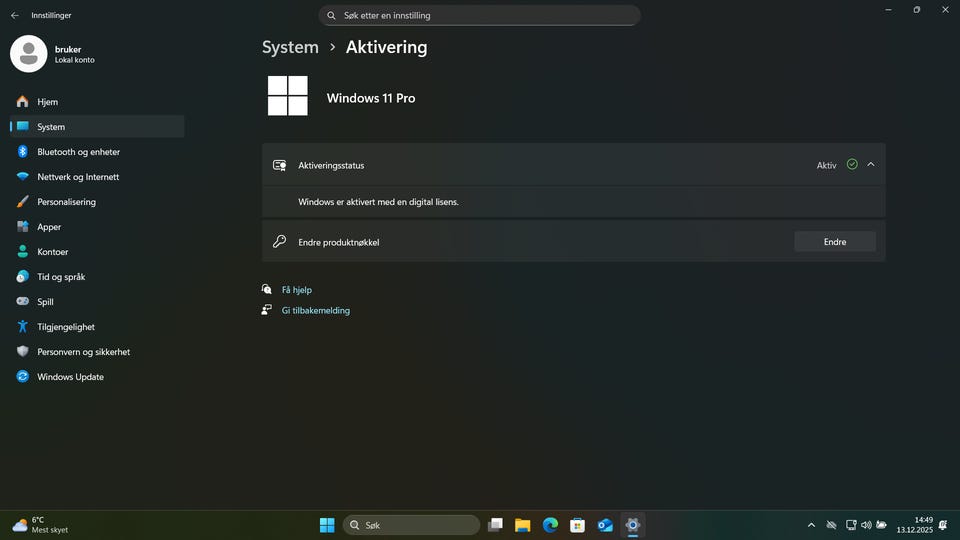Open Nettverk og Internett settings

97,177
